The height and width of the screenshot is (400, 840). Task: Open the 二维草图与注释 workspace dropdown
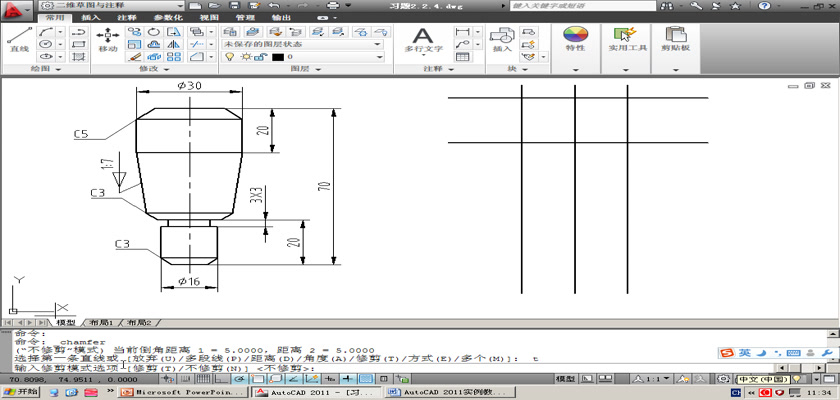(112, 5)
